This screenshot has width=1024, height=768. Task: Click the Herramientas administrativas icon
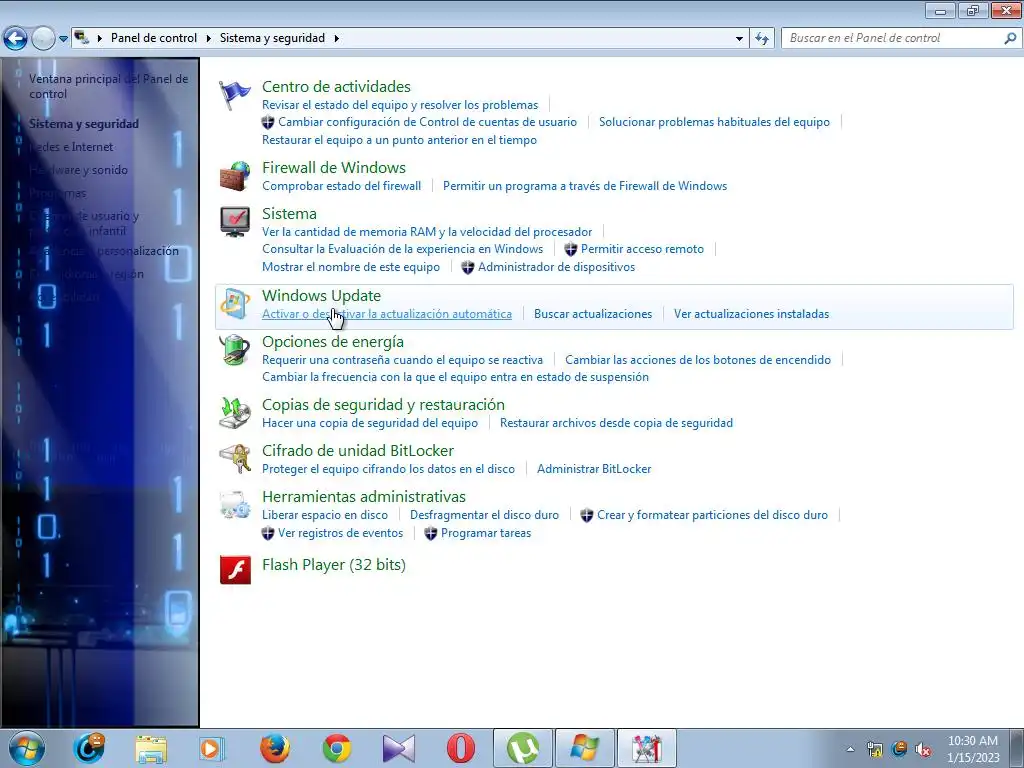pyautogui.click(x=234, y=505)
